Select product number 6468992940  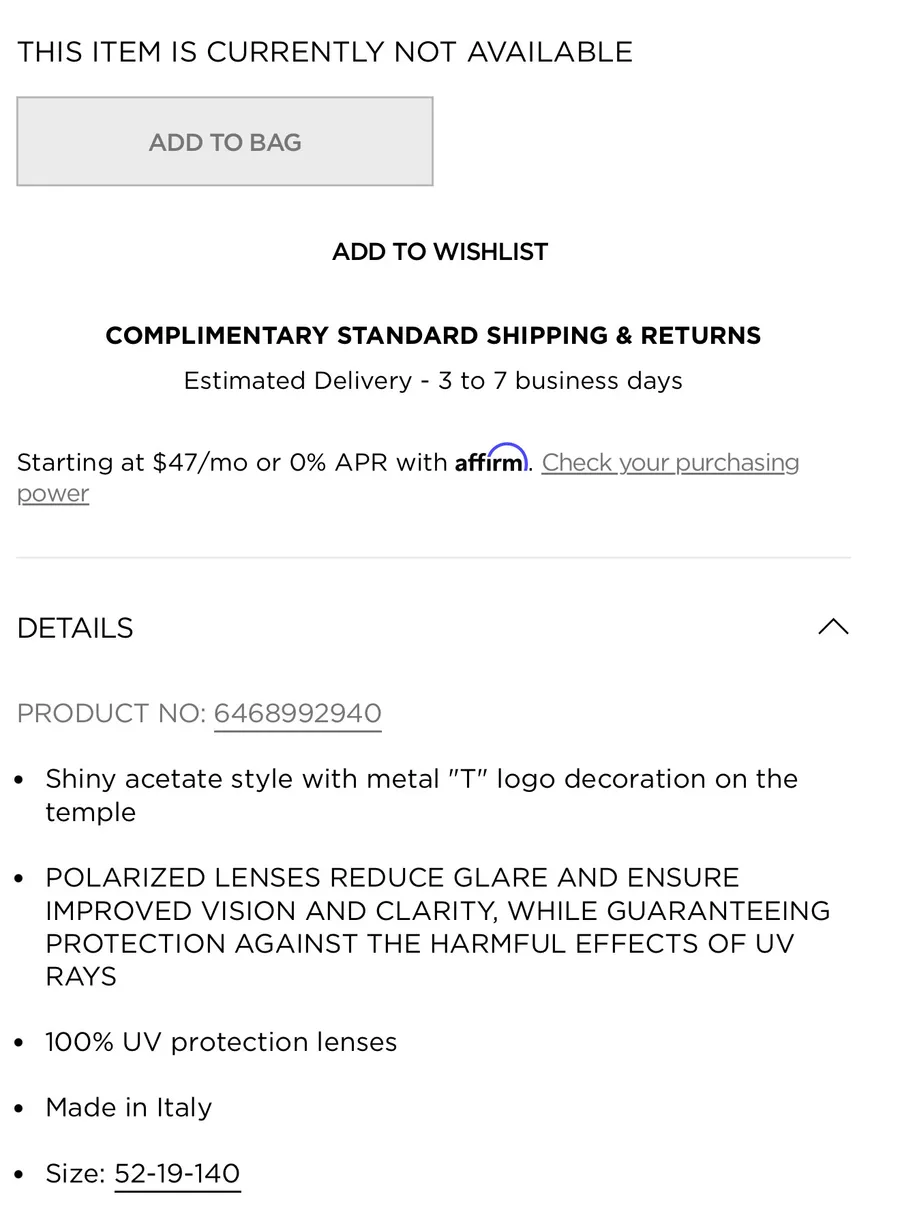[298, 714]
